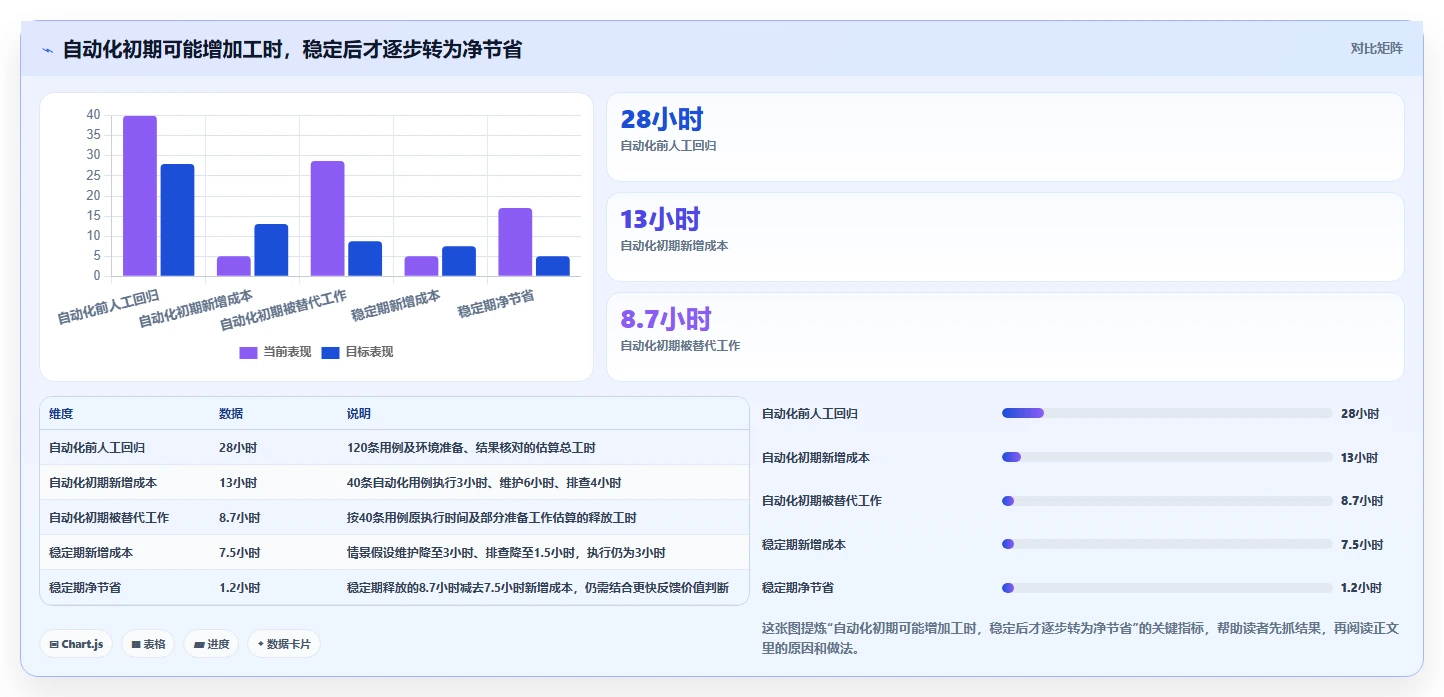1444x697 pixels.
Task: Click the 维度 table column header
Action: click(x=61, y=414)
